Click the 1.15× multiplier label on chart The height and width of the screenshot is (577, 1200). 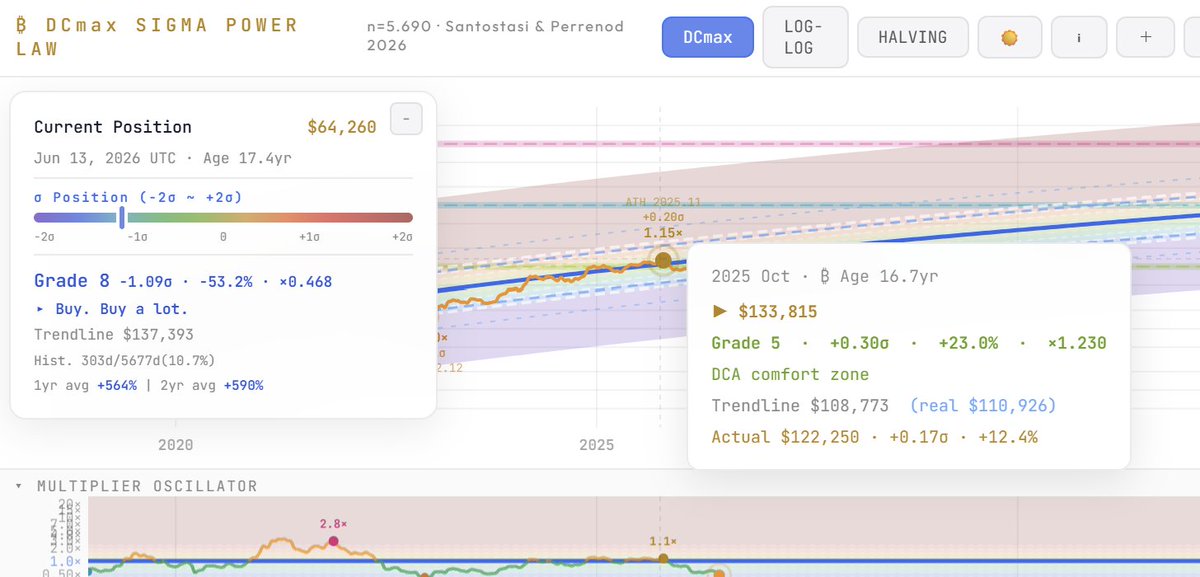pyautogui.click(x=663, y=233)
